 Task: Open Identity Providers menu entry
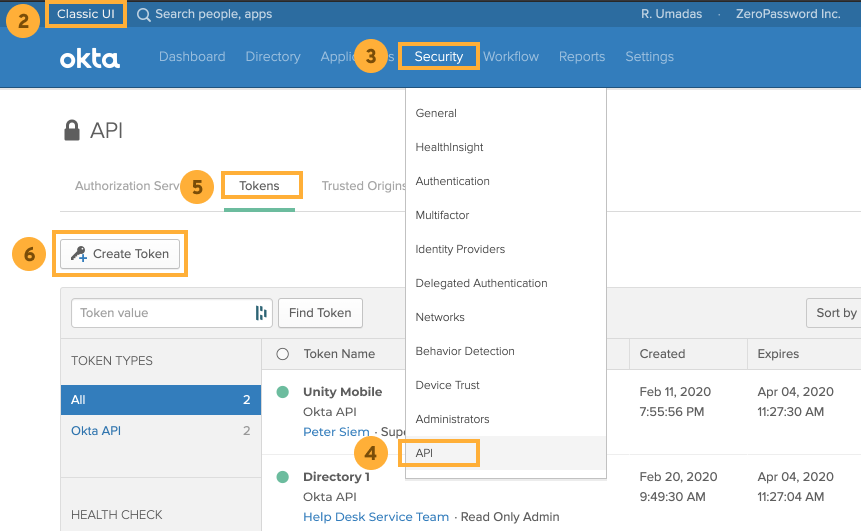(460, 249)
